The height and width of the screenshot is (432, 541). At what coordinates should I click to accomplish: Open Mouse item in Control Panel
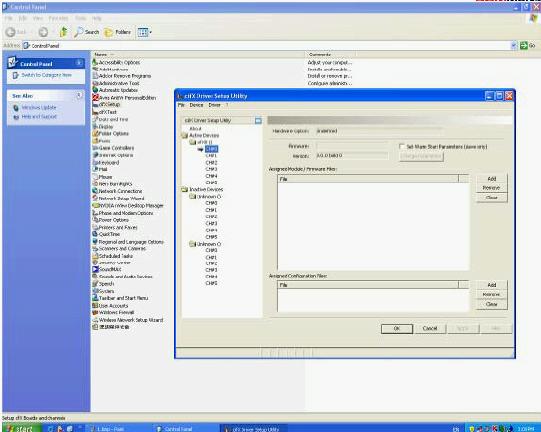point(102,177)
